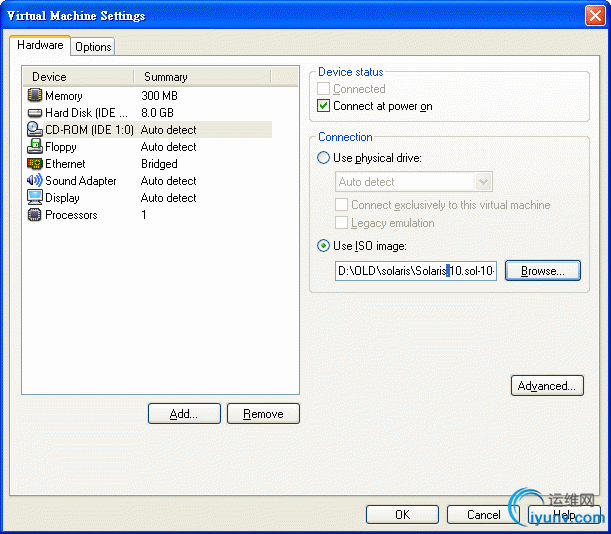The width and height of the screenshot is (611, 534).
Task: Click the Floppy drive icon
Action: (35, 147)
